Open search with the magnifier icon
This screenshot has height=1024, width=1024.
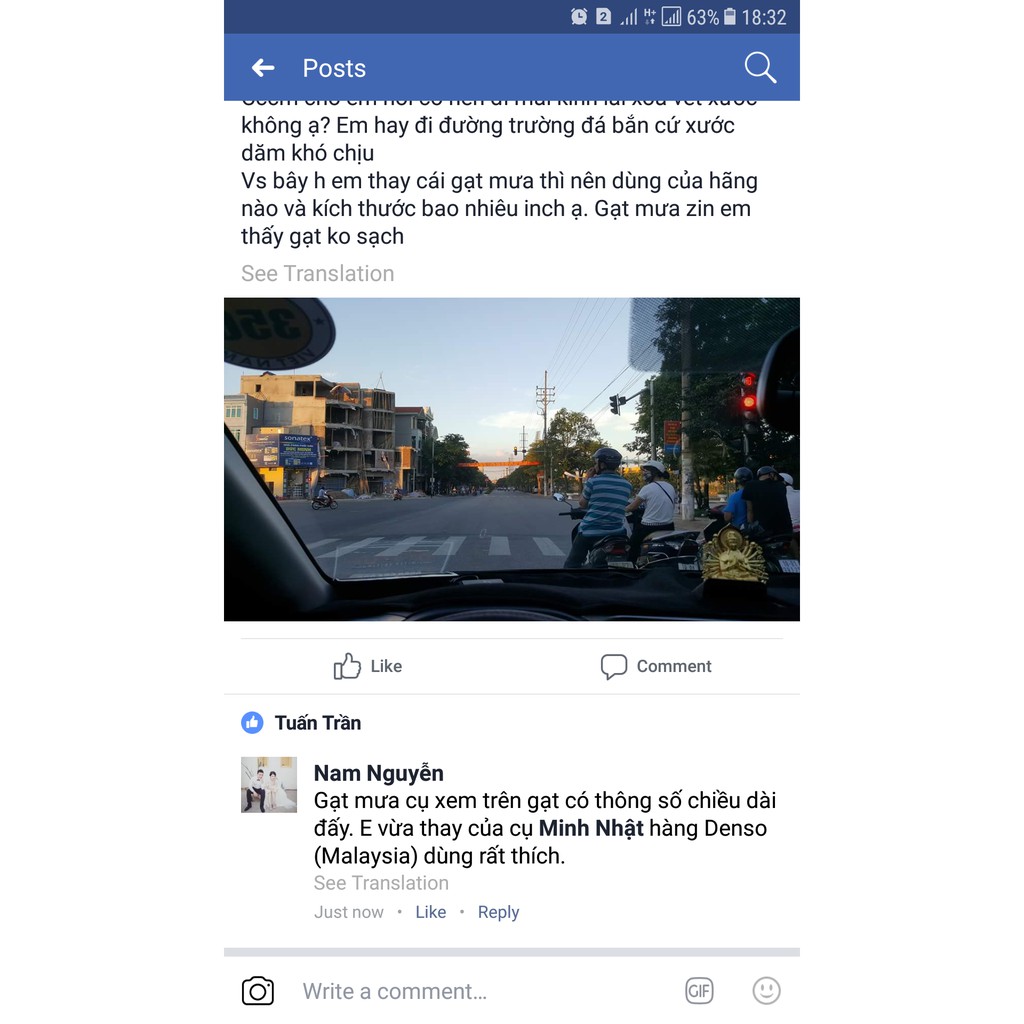click(760, 67)
